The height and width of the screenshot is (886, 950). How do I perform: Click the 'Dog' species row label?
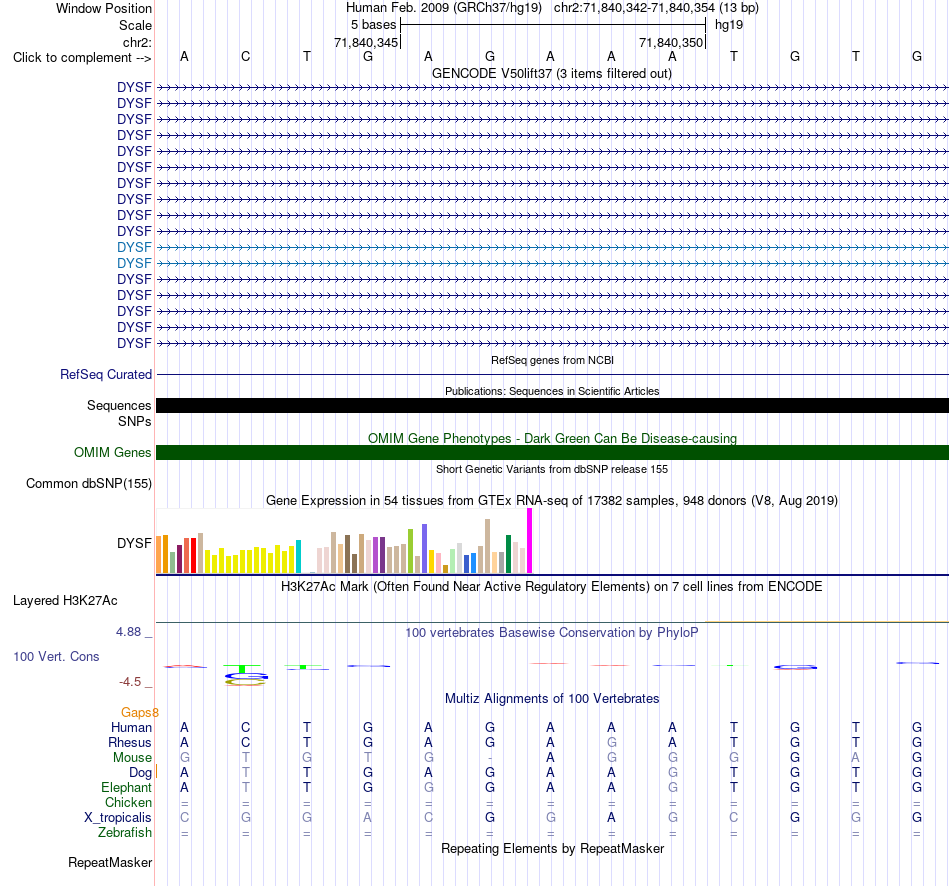pos(140,773)
